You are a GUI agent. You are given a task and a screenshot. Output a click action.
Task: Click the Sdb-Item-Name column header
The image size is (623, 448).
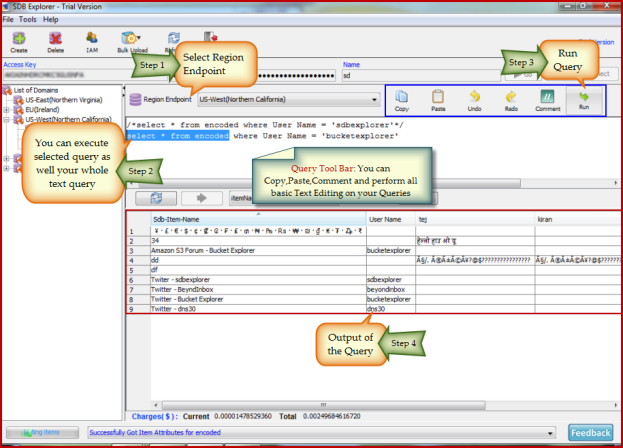[x=258, y=219]
